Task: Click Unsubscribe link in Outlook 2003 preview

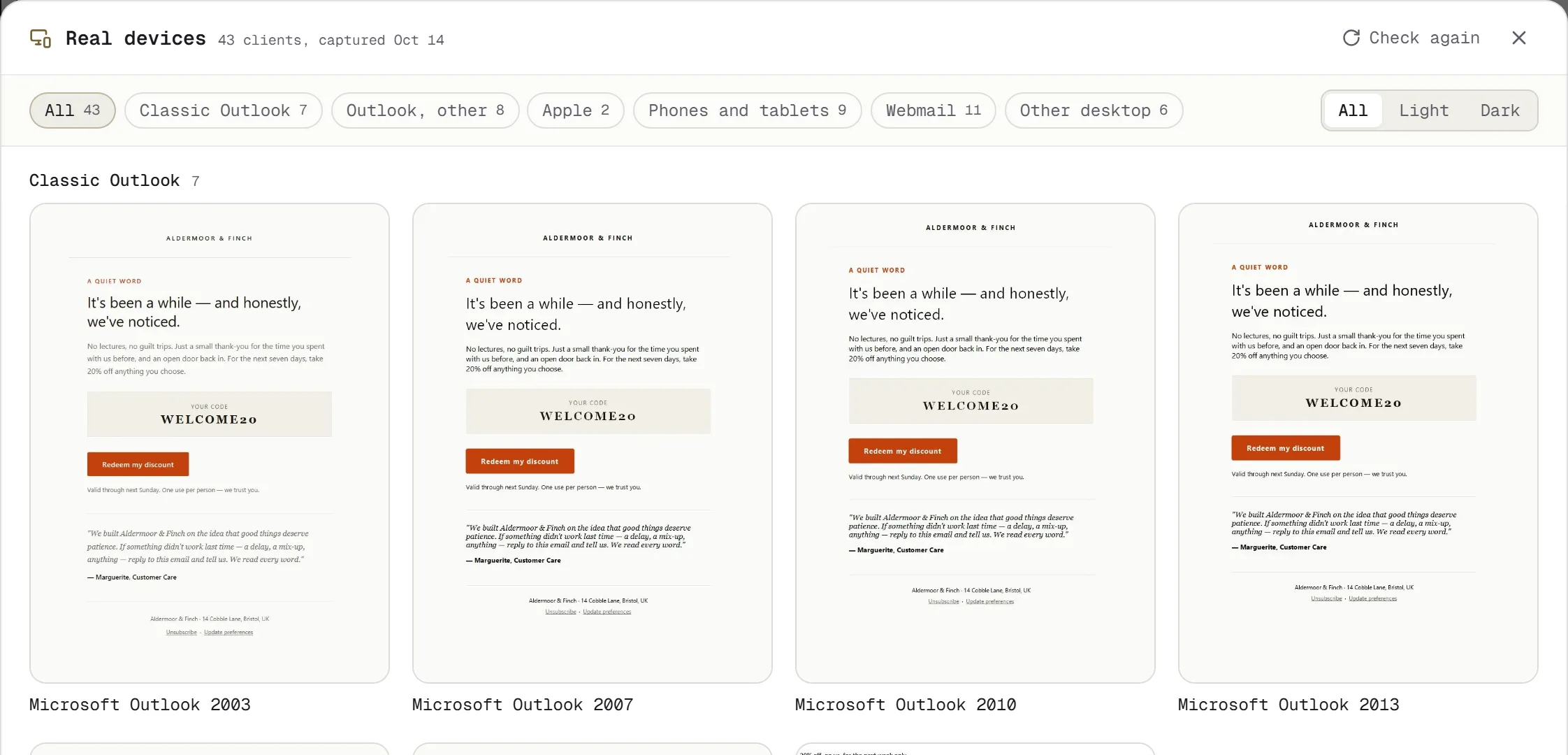Action: click(x=181, y=633)
